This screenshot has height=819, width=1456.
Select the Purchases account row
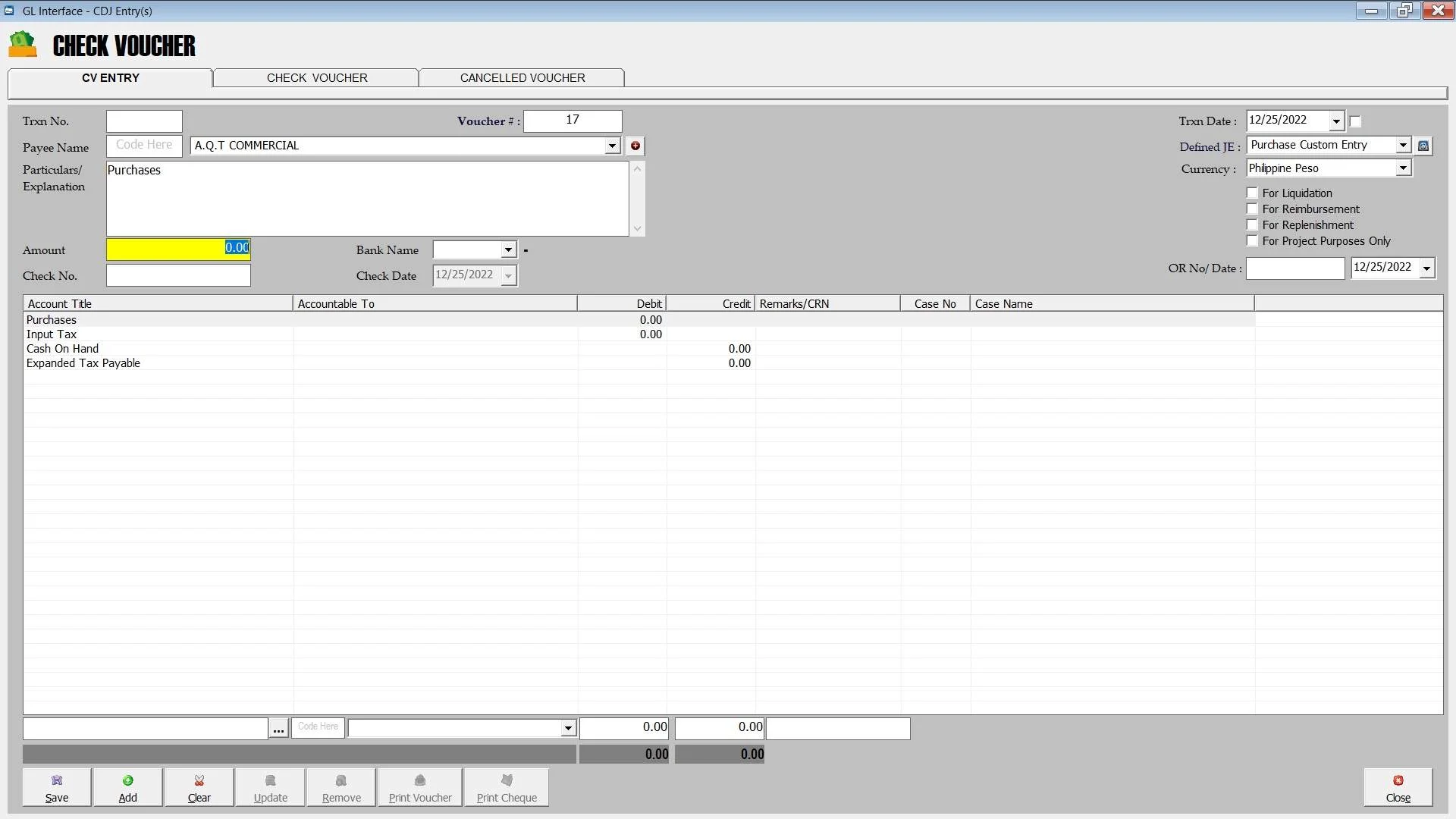[x=639, y=320]
